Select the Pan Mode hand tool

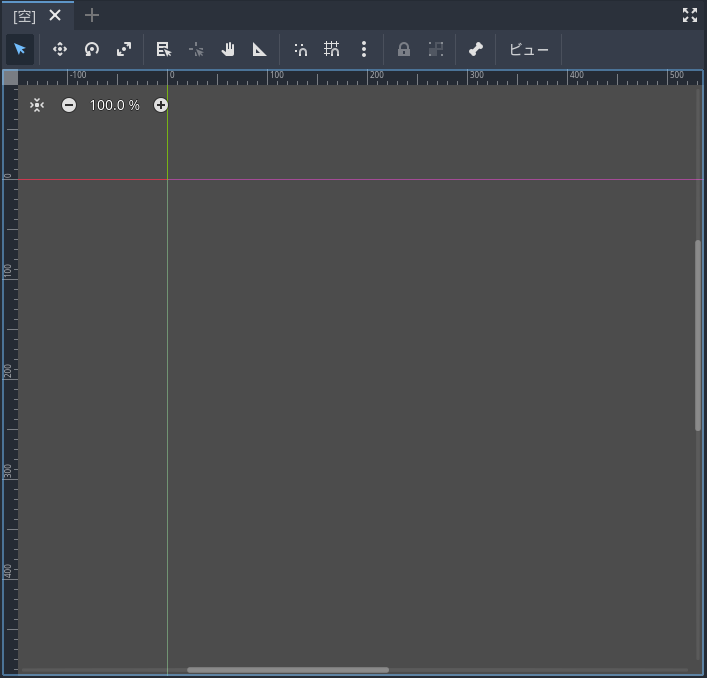tap(228, 49)
